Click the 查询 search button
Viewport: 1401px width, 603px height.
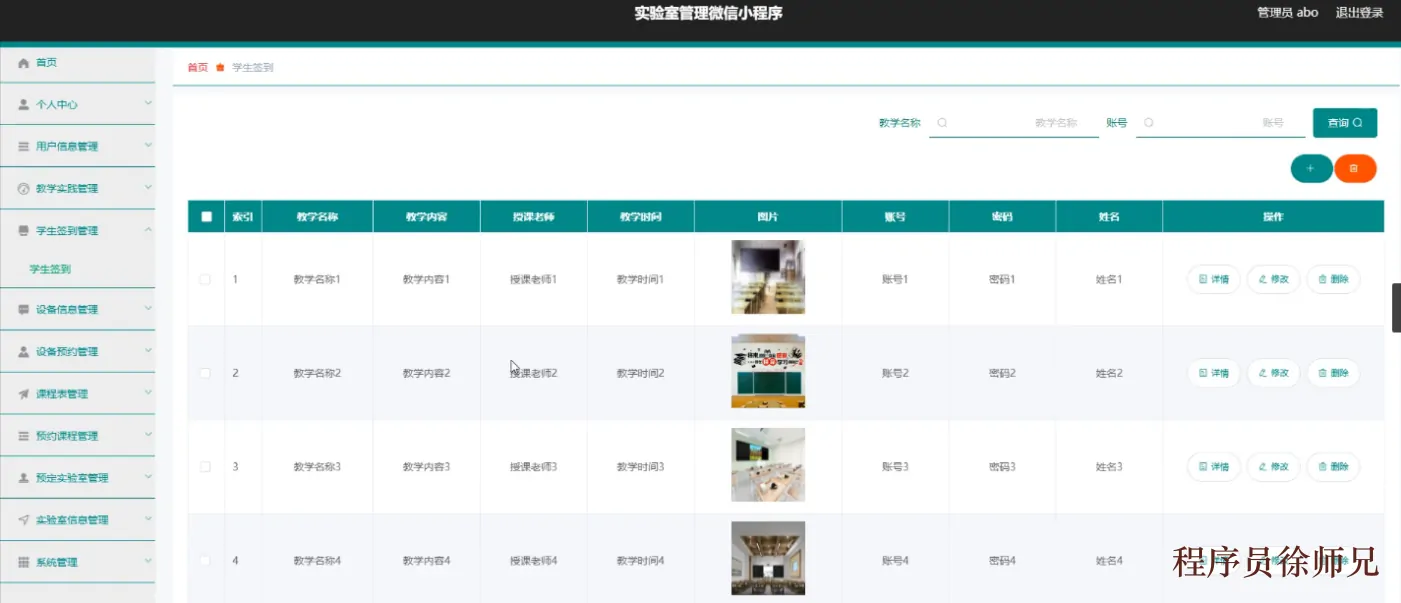click(x=1345, y=123)
